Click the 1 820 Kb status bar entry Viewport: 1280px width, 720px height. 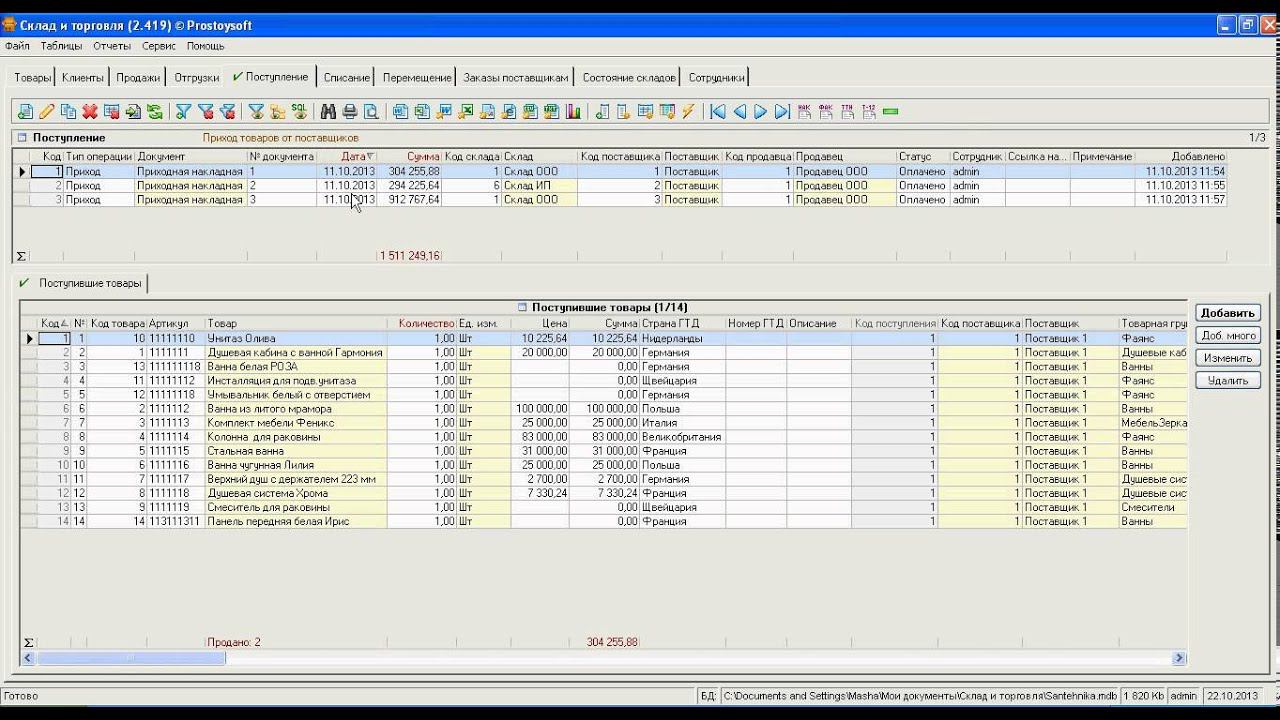click(x=1143, y=696)
